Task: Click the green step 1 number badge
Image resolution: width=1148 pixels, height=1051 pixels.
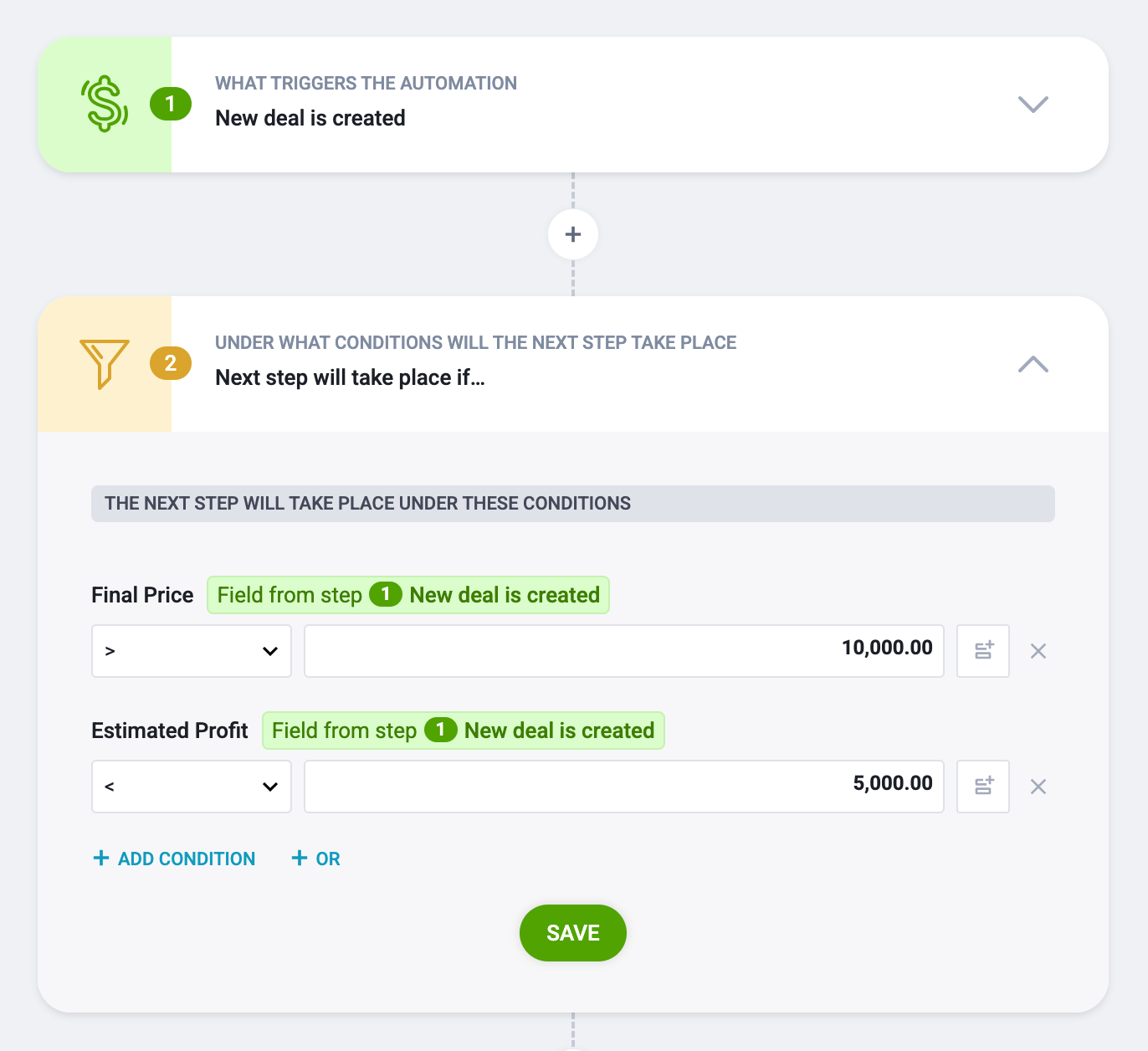Action: coord(171,104)
